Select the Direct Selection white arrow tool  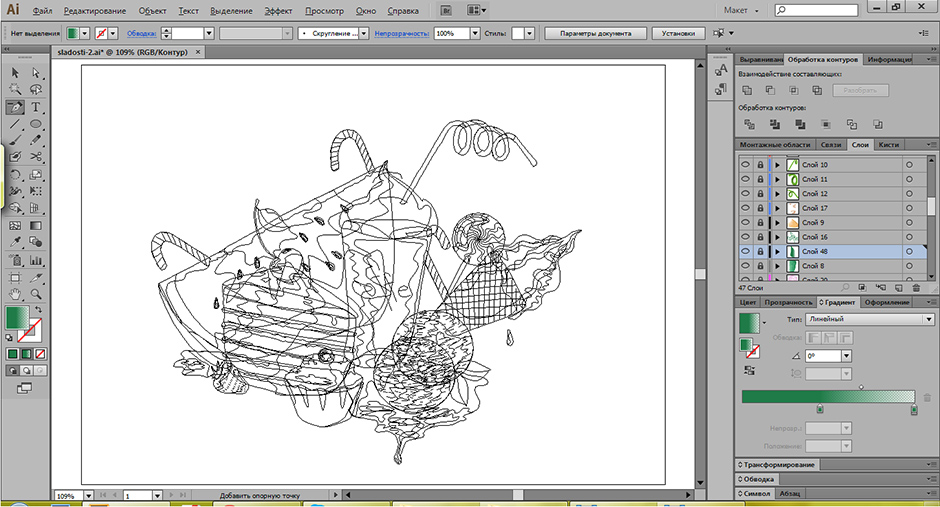coord(36,73)
